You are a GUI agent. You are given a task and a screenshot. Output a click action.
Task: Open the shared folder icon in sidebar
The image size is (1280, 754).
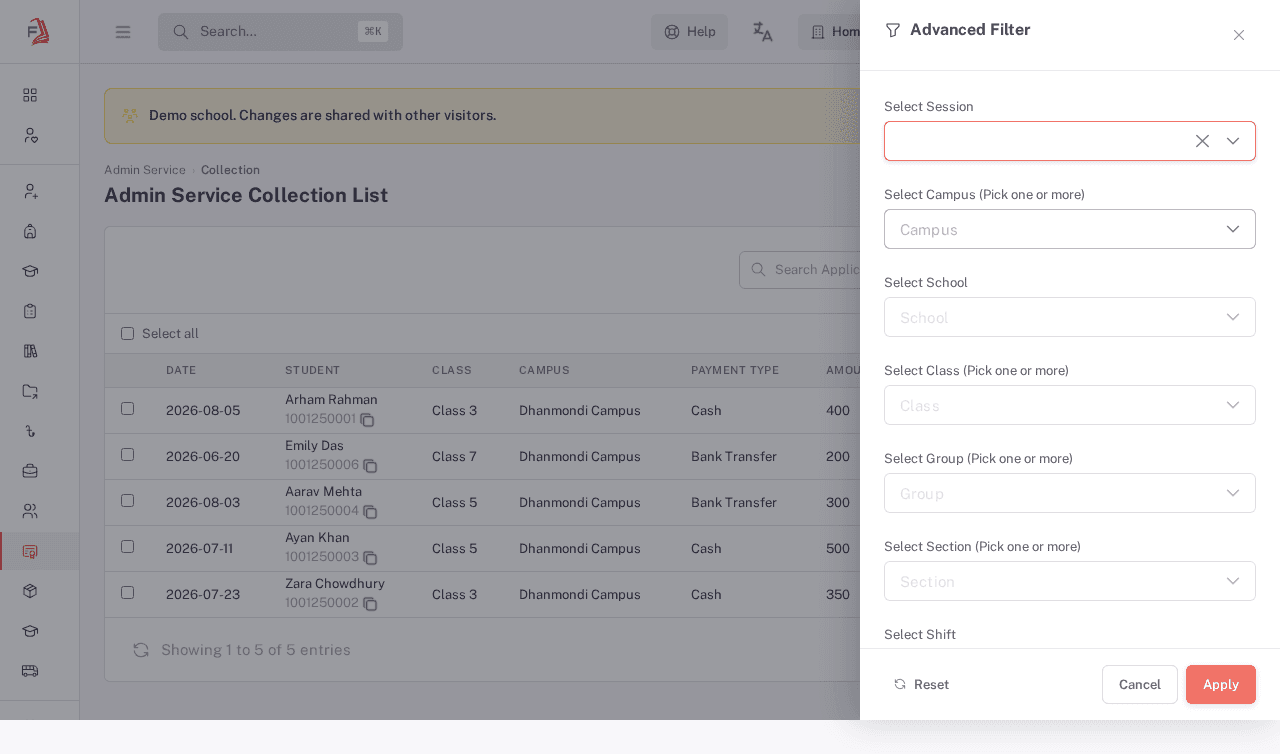click(30, 391)
